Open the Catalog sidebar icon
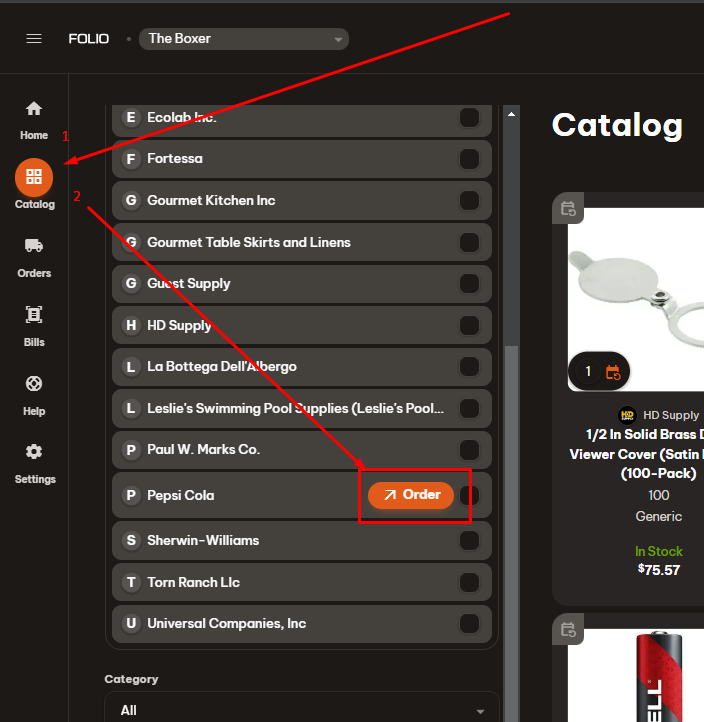 [x=34, y=178]
